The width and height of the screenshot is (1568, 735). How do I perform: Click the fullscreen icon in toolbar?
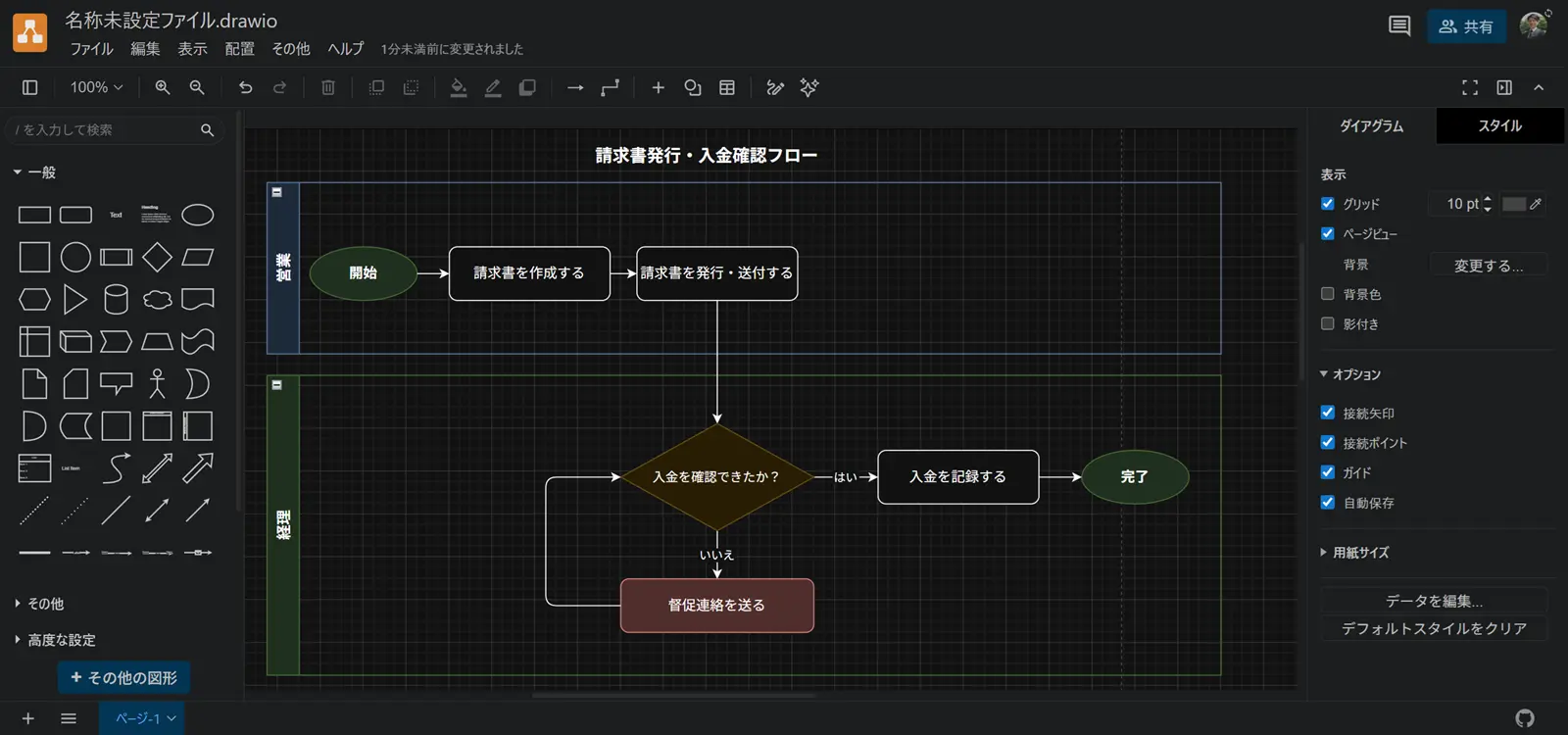pos(1469,87)
